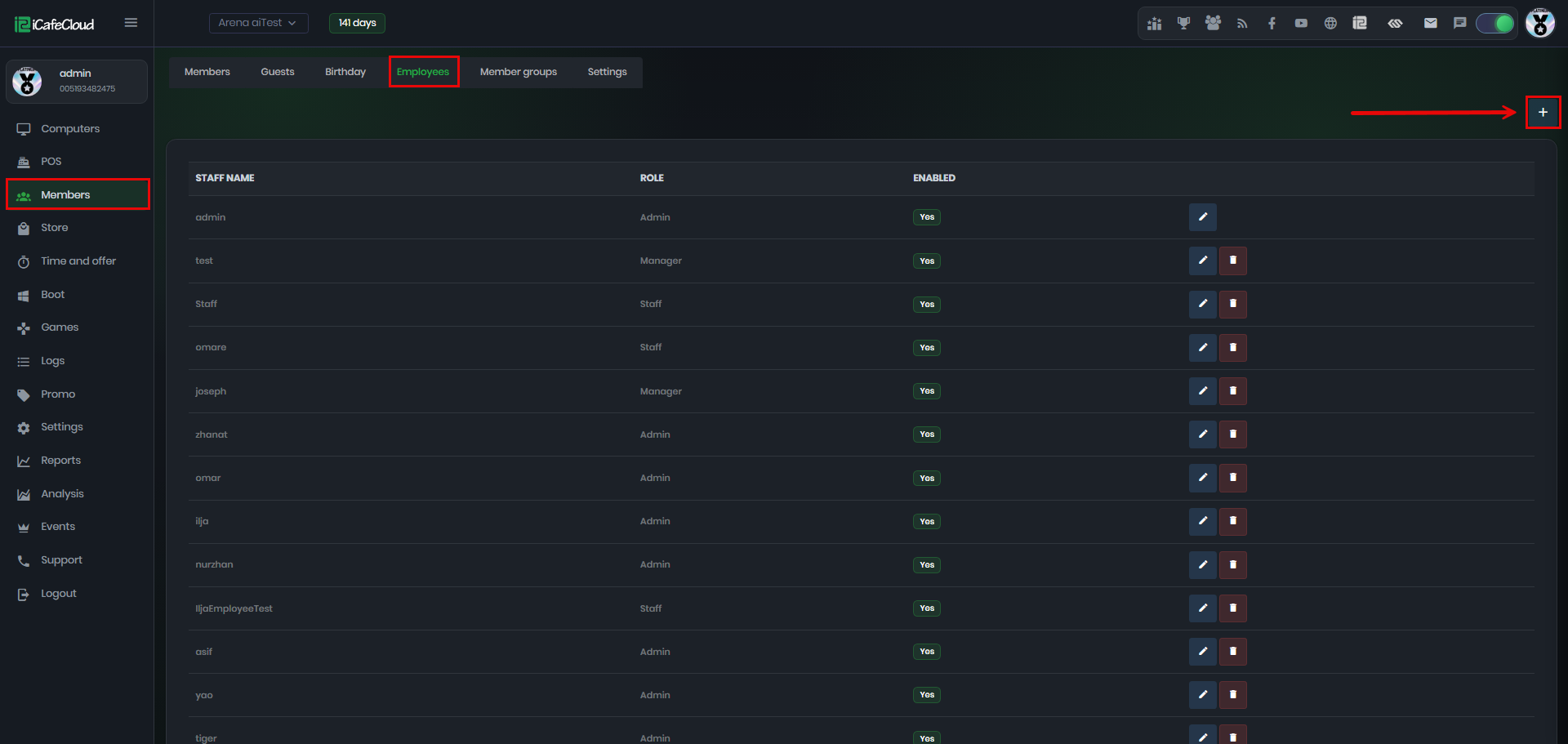This screenshot has width=1568, height=744.
Task: Delete the yao employee
Action: coord(1233,695)
